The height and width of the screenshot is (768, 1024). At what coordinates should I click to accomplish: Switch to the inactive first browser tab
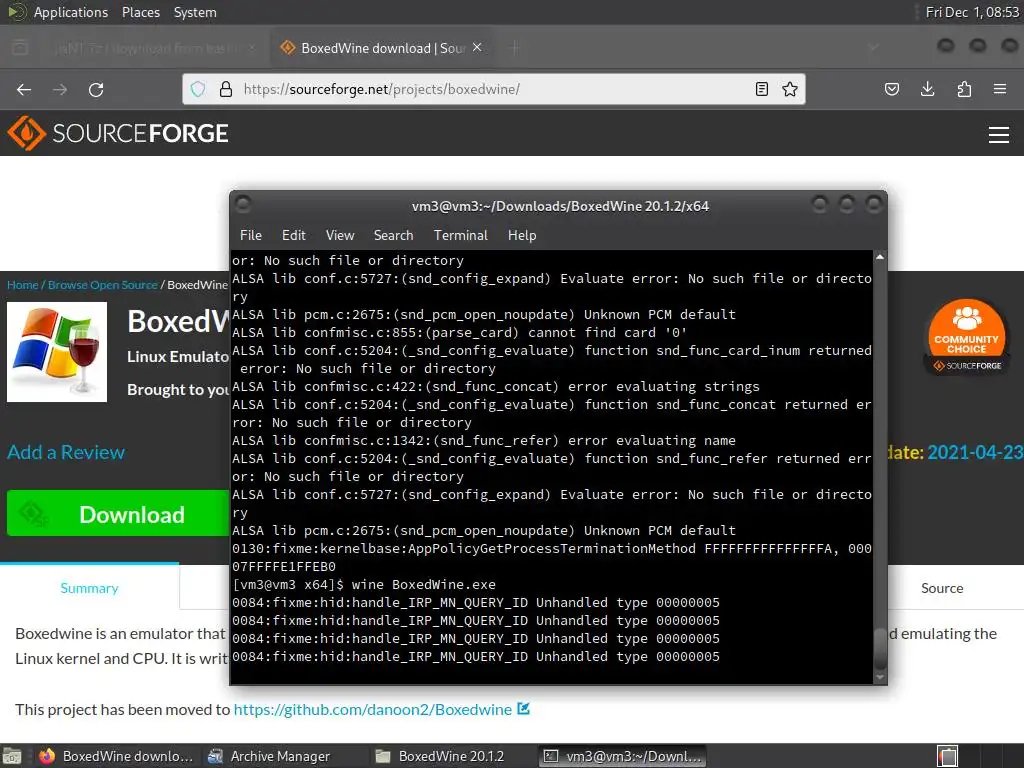pos(150,48)
